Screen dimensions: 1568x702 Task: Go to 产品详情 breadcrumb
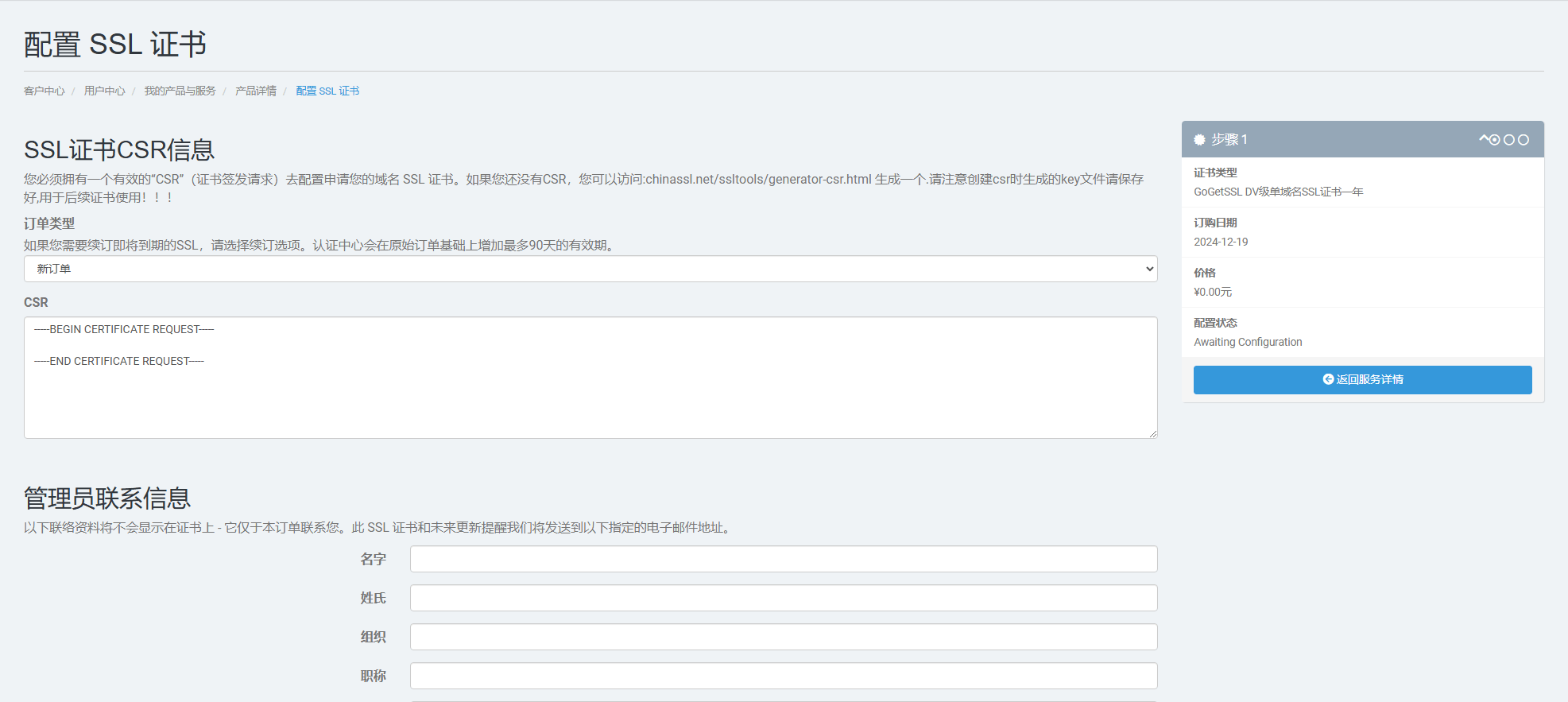pyautogui.click(x=256, y=91)
